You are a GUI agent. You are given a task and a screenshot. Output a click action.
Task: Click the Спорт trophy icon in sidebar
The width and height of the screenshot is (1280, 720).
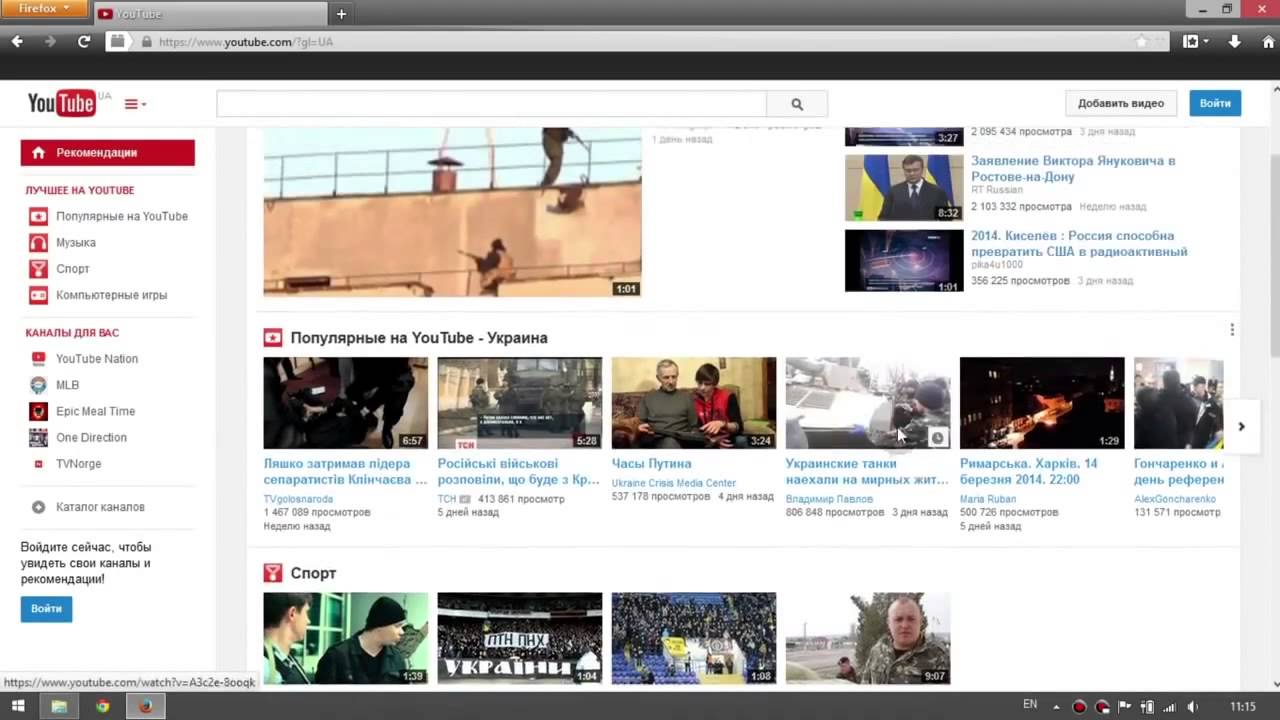(x=38, y=269)
